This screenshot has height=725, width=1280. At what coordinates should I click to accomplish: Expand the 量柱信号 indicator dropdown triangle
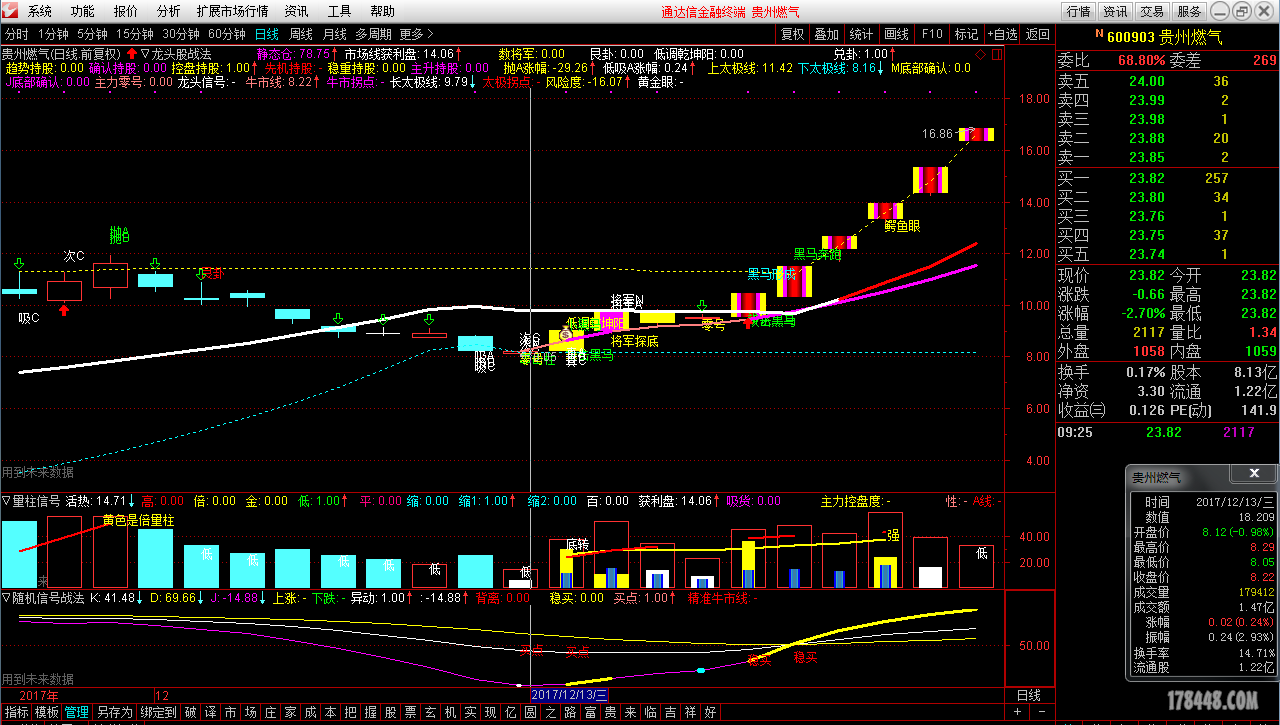coord(6,501)
